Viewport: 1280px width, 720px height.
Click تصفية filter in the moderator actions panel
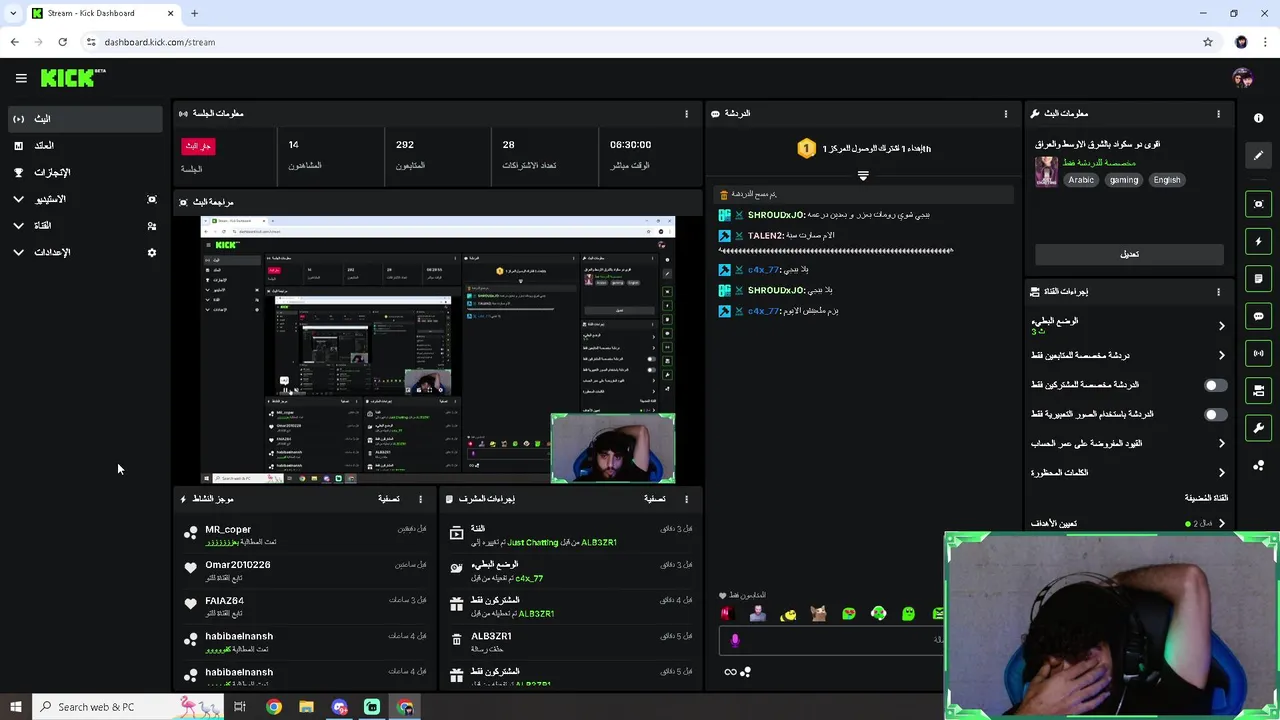pyautogui.click(x=655, y=499)
